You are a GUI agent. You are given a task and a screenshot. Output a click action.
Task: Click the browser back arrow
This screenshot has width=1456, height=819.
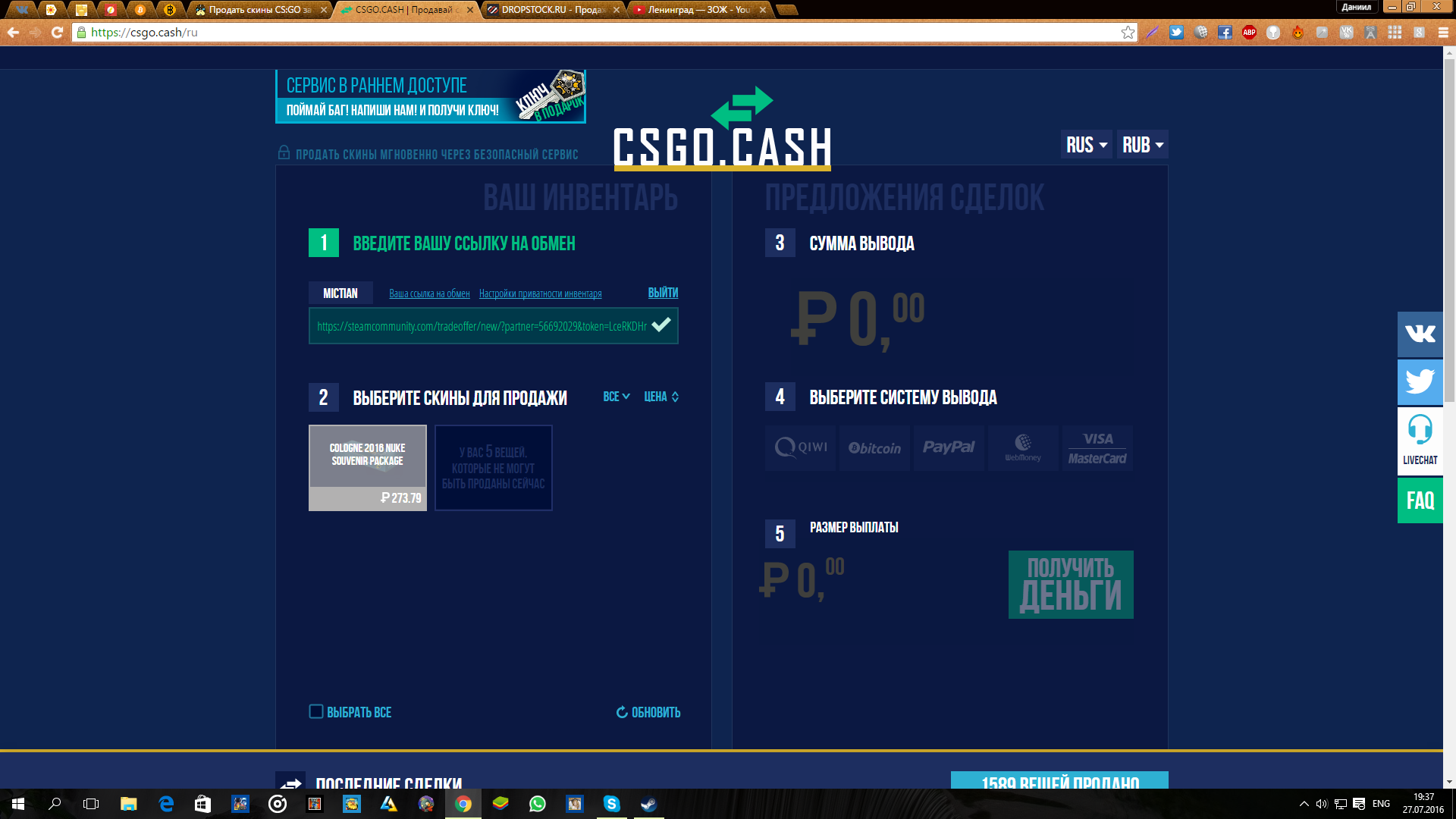tap(13, 32)
